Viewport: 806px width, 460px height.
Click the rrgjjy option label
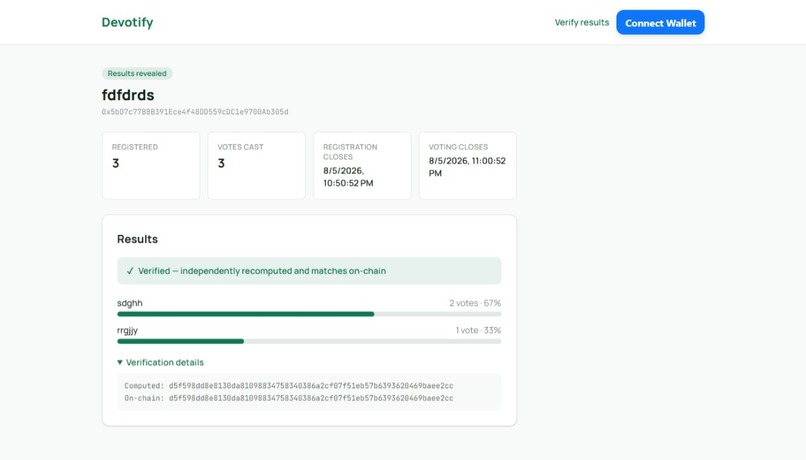127,330
